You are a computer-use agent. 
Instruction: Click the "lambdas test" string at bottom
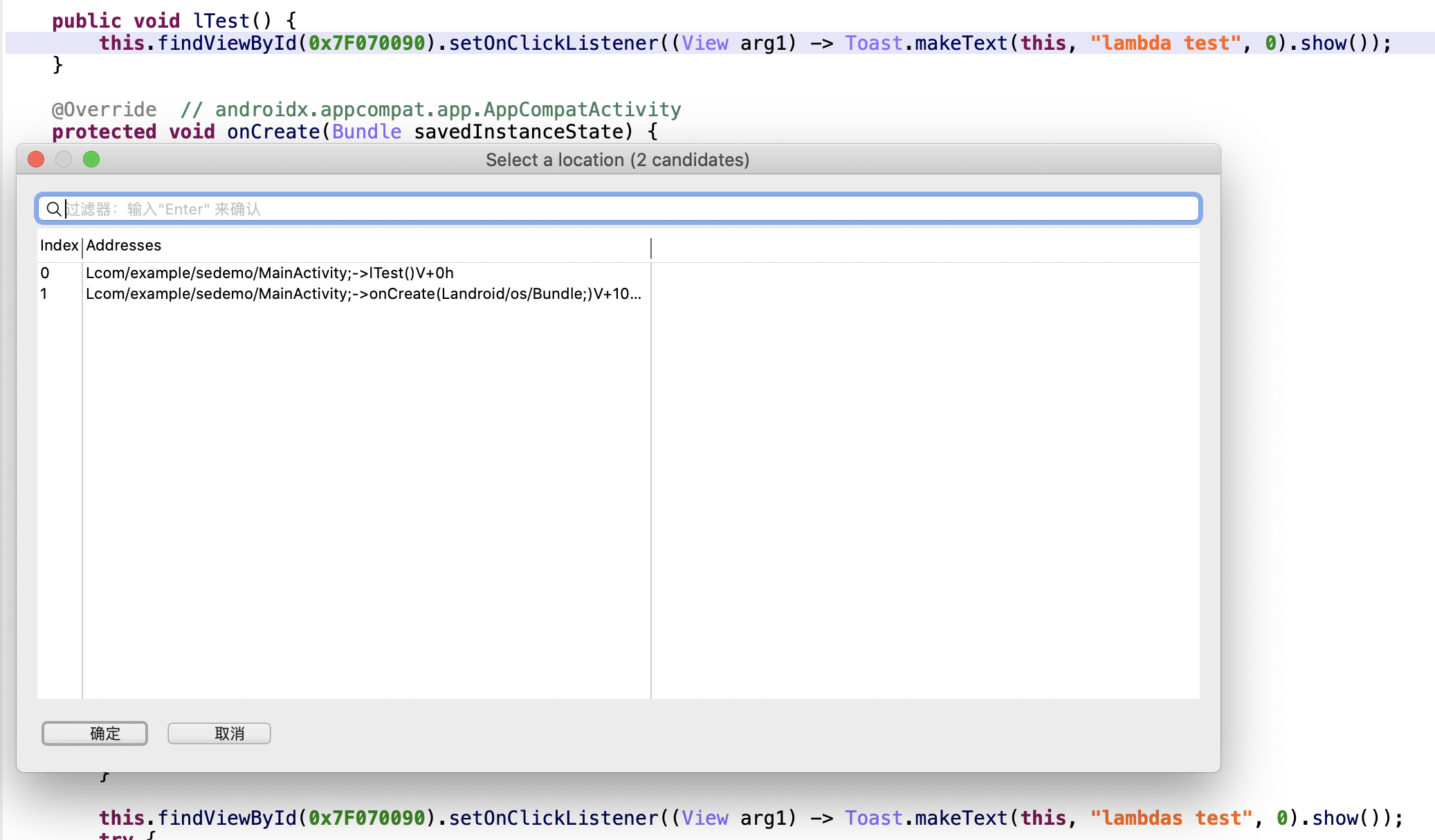click(1171, 818)
